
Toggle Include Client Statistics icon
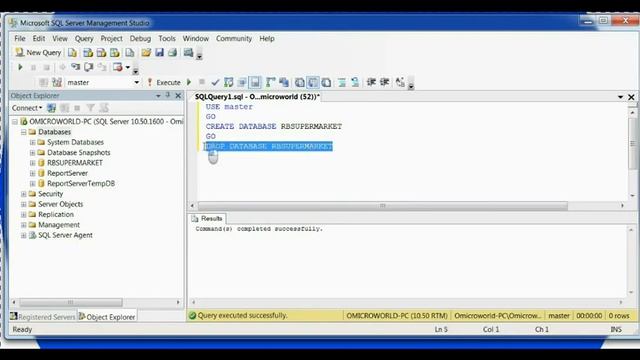(x=284, y=82)
